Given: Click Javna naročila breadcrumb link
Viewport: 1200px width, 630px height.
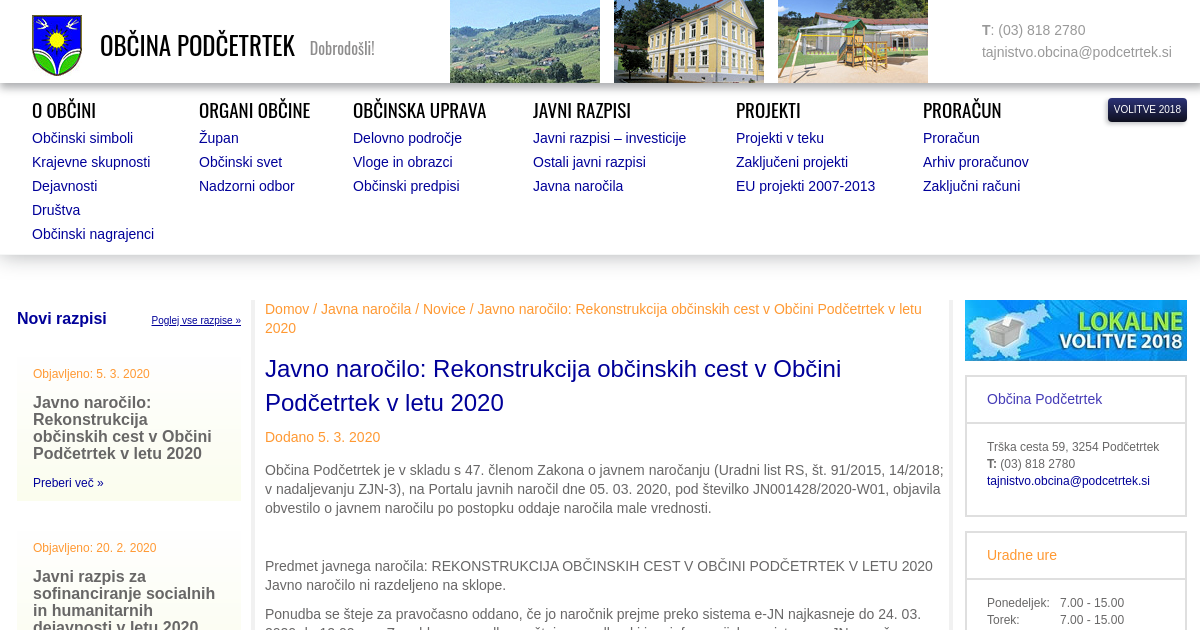Looking at the screenshot, I should pyautogui.click(x=365, y=309).
